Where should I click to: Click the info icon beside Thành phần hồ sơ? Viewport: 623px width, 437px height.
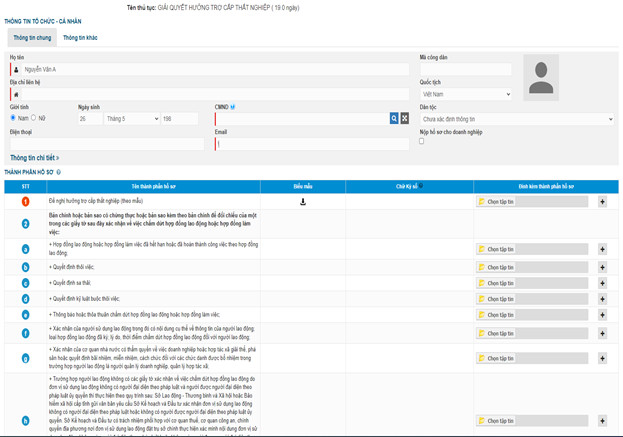click(58, 172)
